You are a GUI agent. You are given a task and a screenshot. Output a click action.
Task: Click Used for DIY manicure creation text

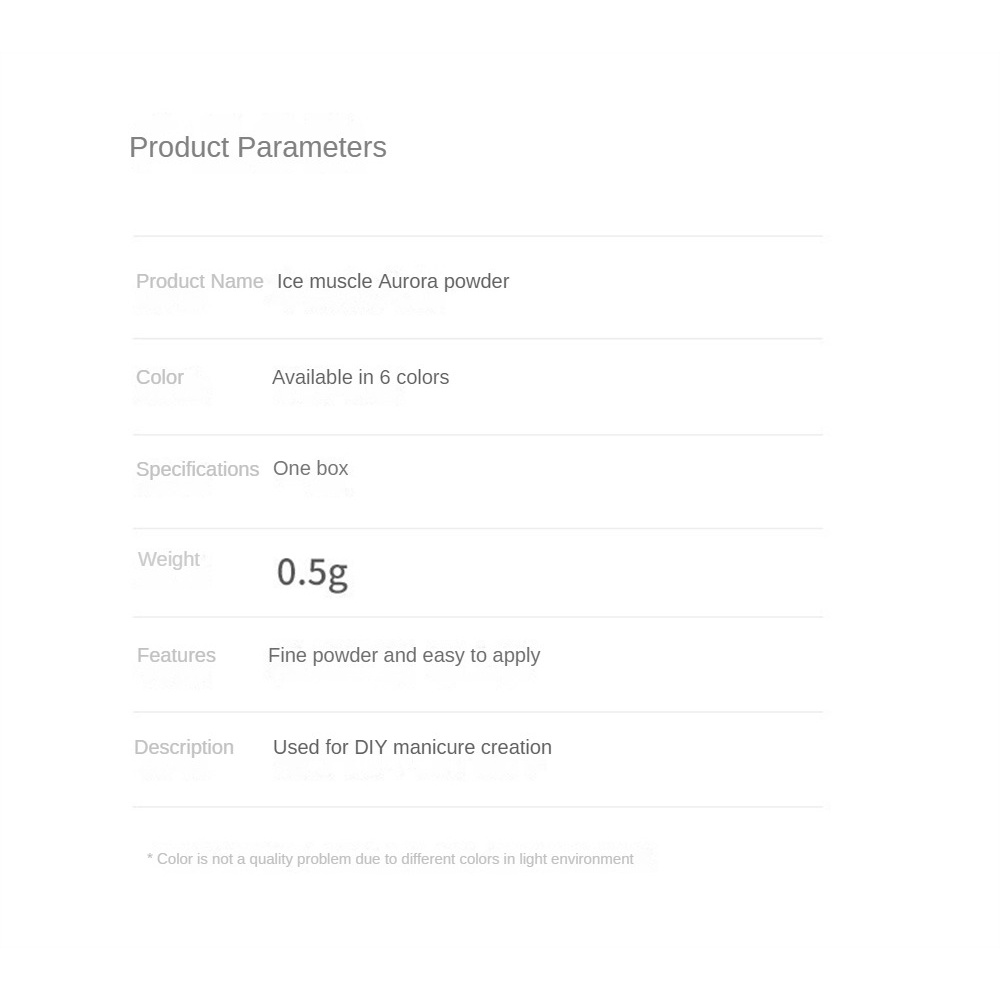click(x=412, y=748)
